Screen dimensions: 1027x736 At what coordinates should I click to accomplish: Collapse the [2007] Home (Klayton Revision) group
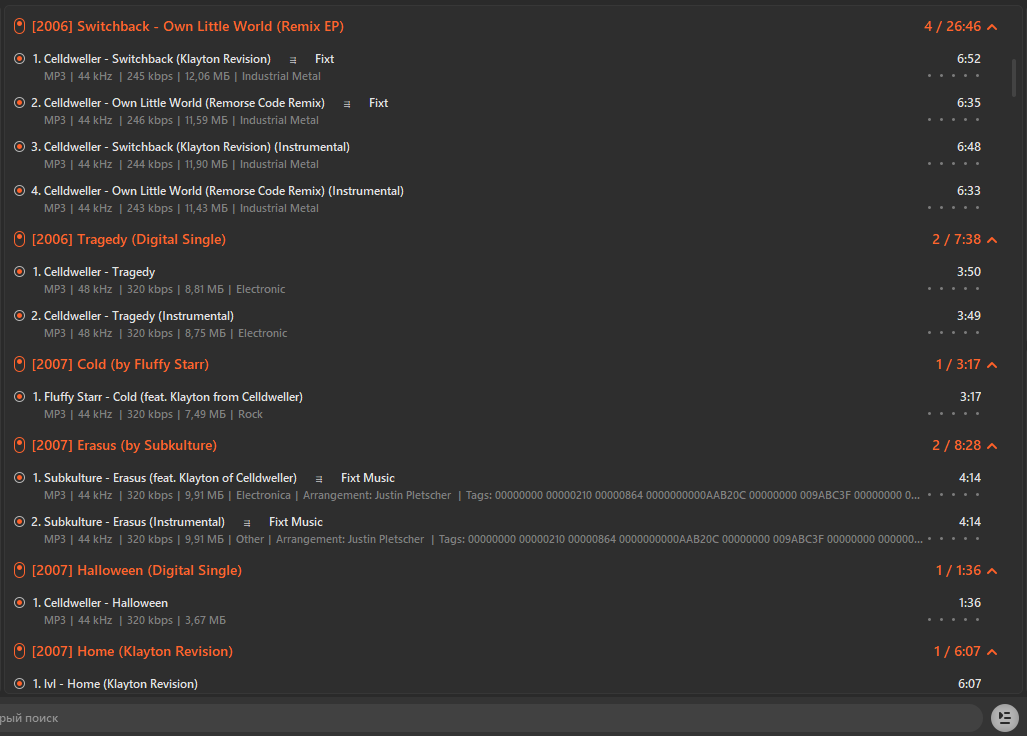[992, 652]
